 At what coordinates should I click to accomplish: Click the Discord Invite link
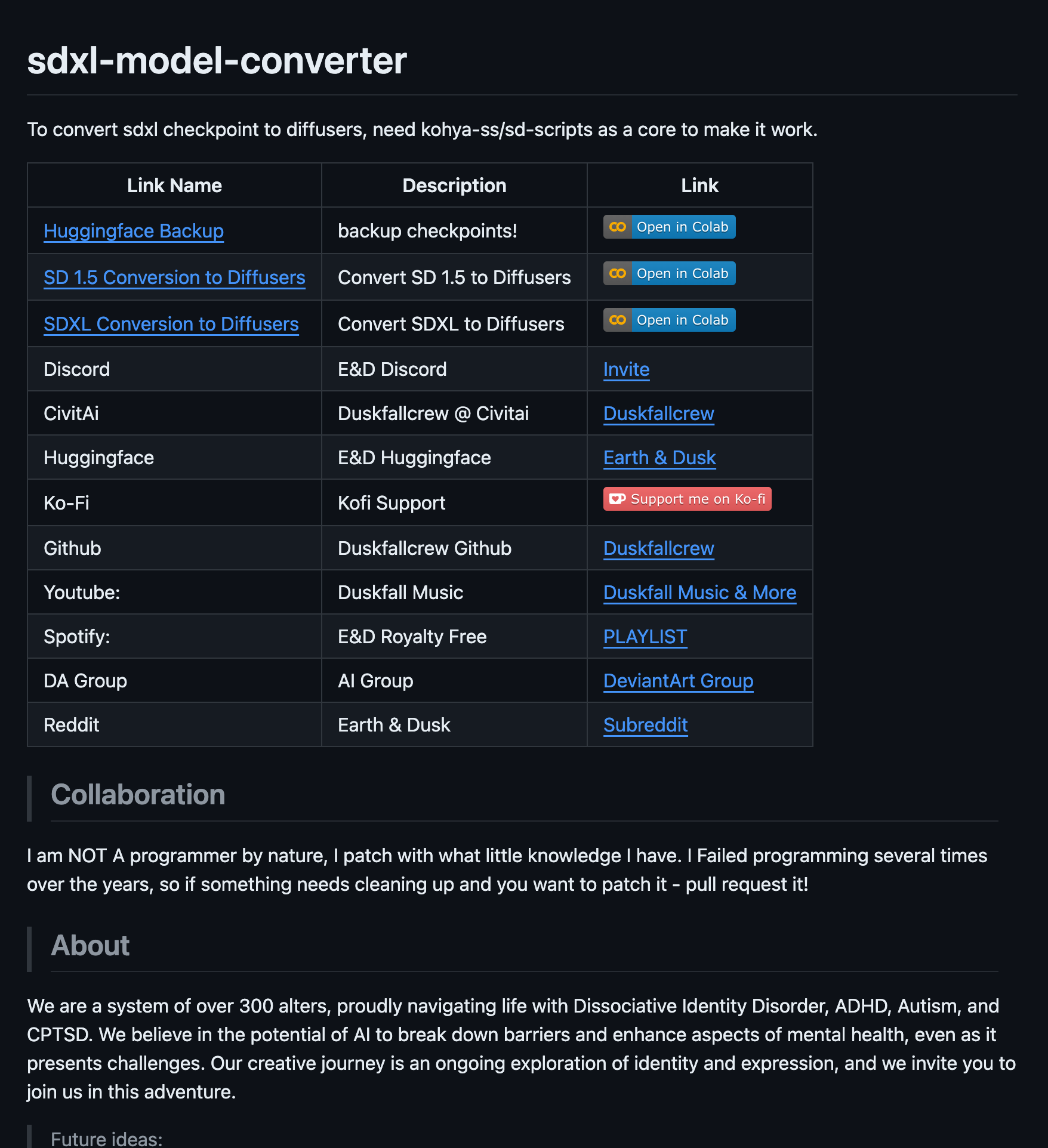[626, 369]
